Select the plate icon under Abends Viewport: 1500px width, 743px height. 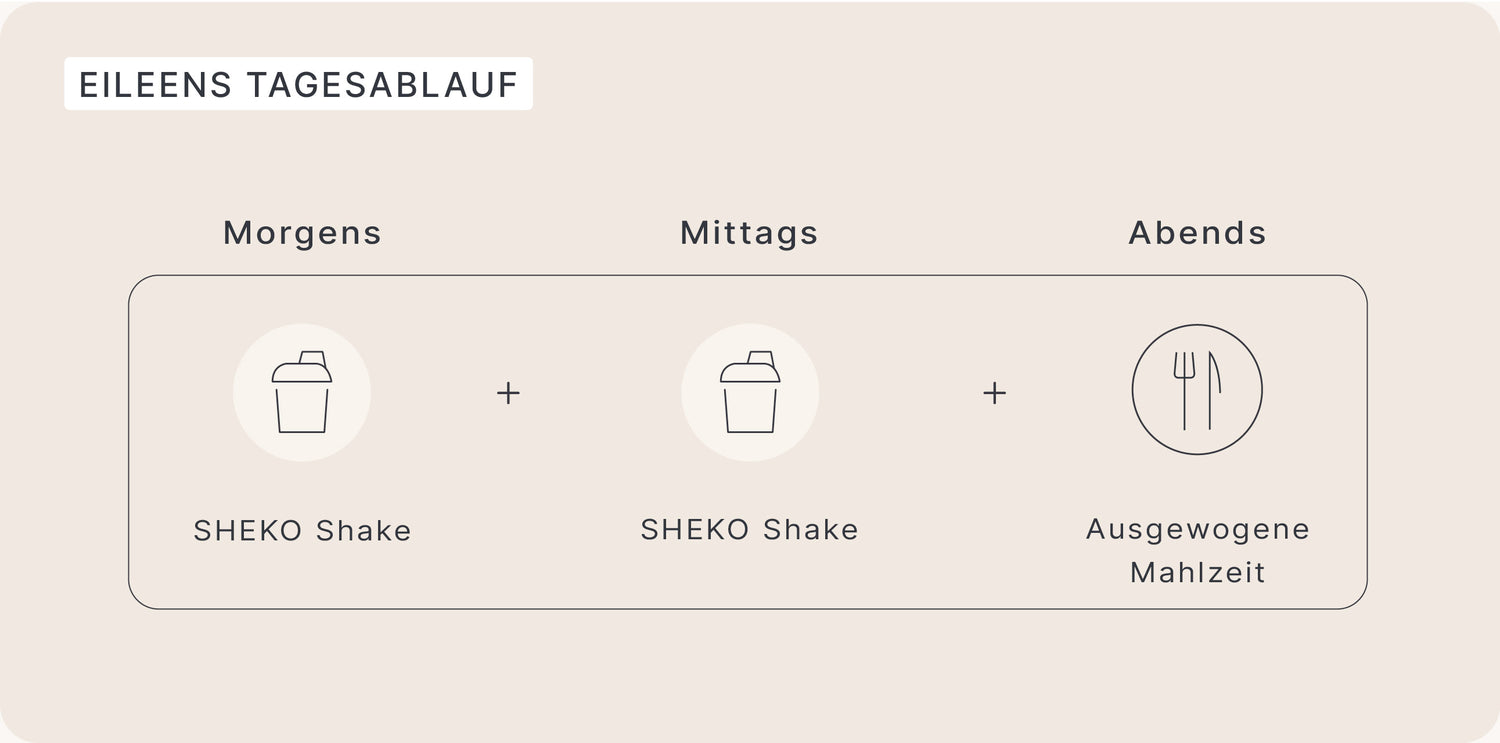pyautogui.click(x=1197, y=390)
